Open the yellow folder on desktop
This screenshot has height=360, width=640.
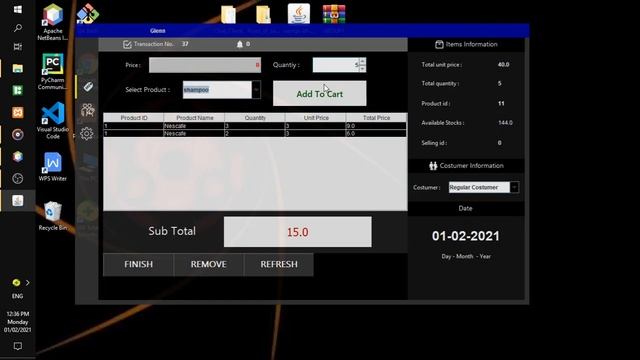tap(264, 14)
